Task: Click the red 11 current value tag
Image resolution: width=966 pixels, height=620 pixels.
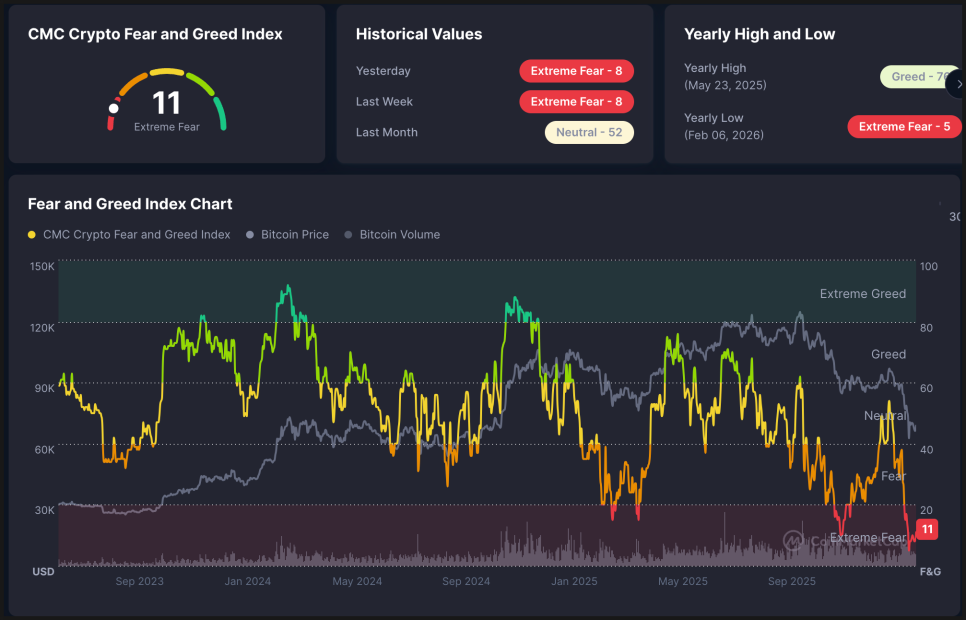Action: coord(927,529)
